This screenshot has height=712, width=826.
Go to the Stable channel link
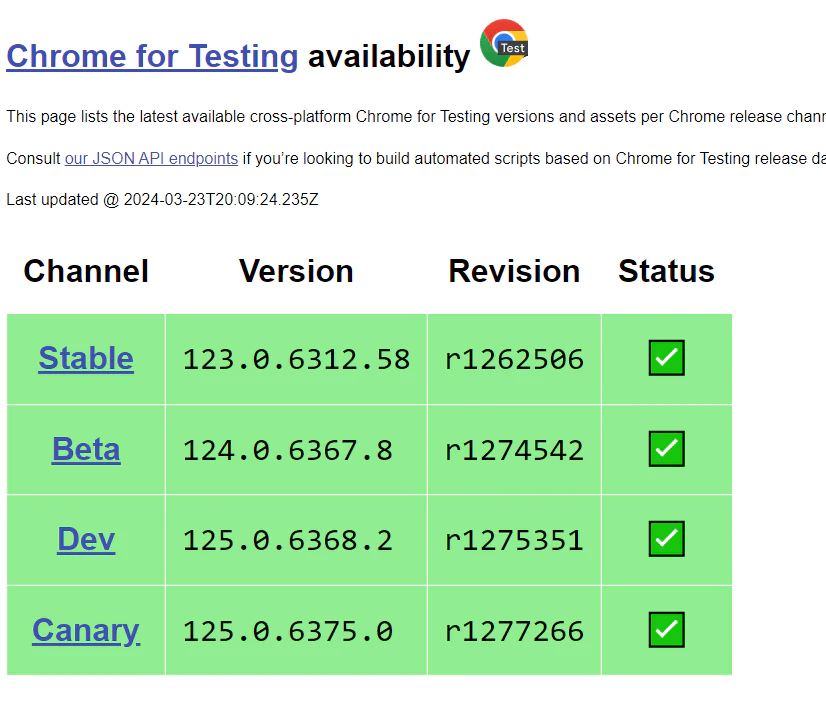pos(86,359)
